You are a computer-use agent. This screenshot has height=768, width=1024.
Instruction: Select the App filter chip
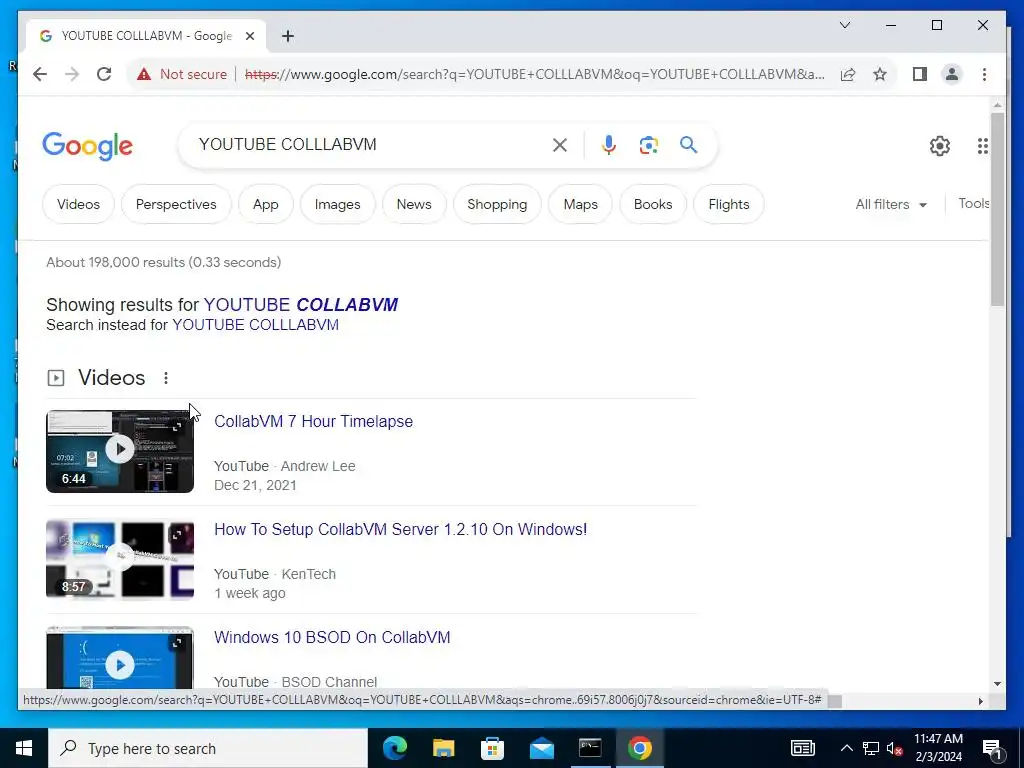tap(266, 204)
